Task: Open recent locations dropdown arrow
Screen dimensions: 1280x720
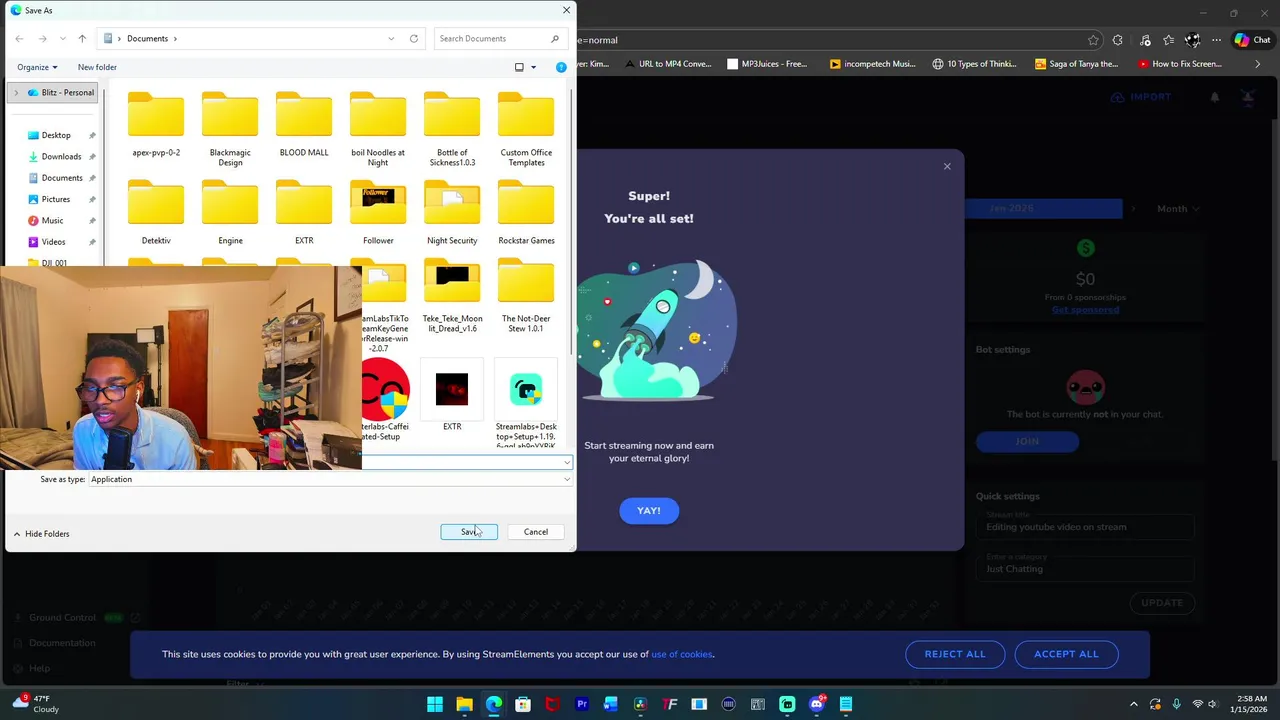Action: pyautogui.click(x=62, y=38)
